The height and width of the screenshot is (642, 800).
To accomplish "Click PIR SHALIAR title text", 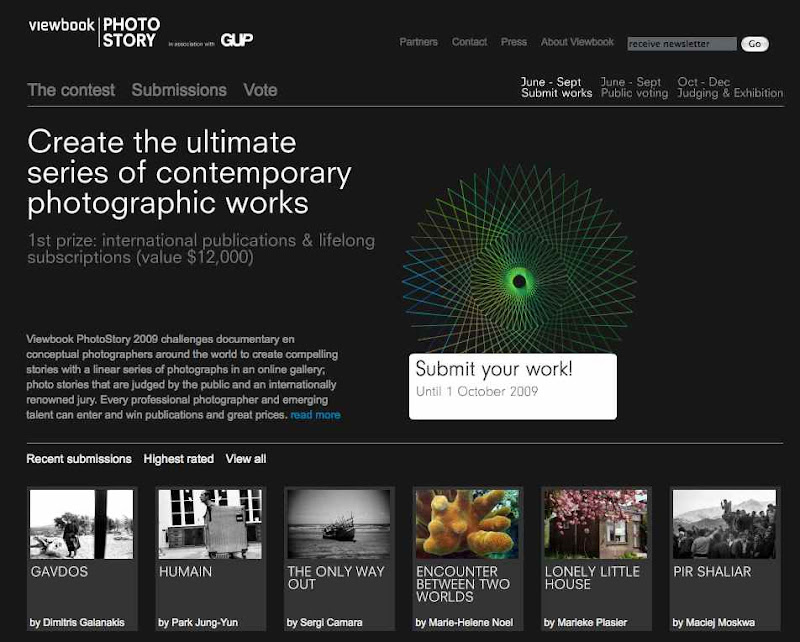I will point(712,572).
